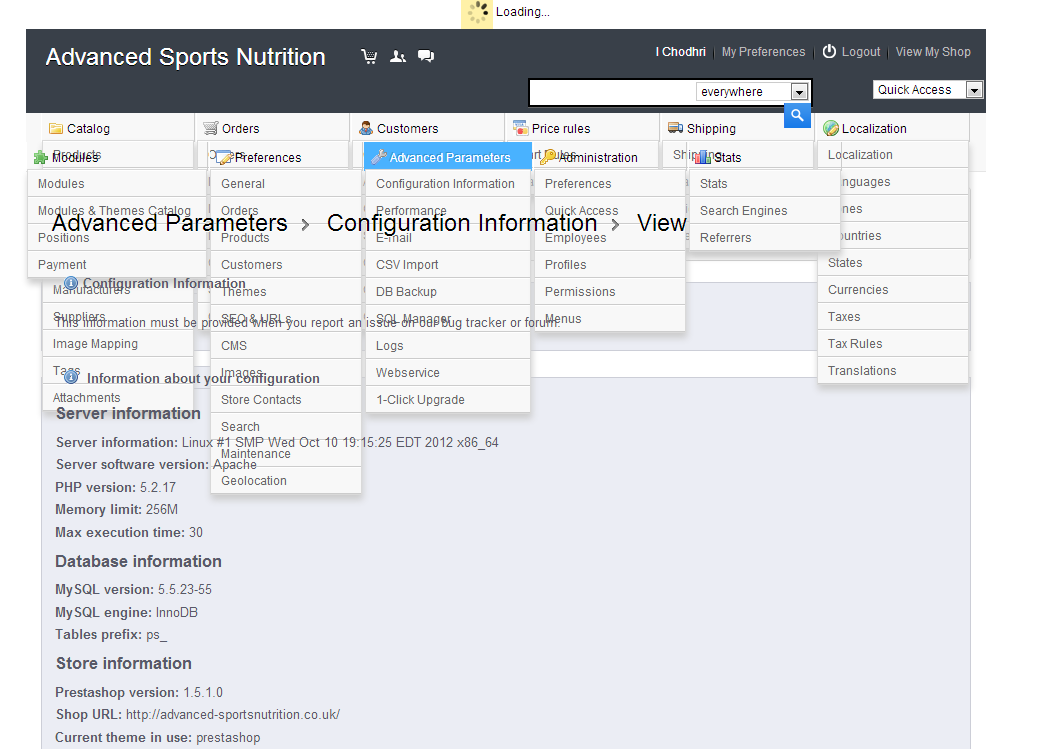Select Taxes in Localization submenu
The image size is (1059, 749).
(x=893, y=317)
